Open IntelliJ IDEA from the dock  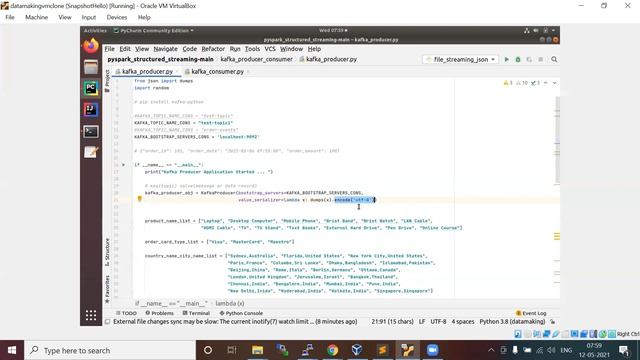click(91, 109)
